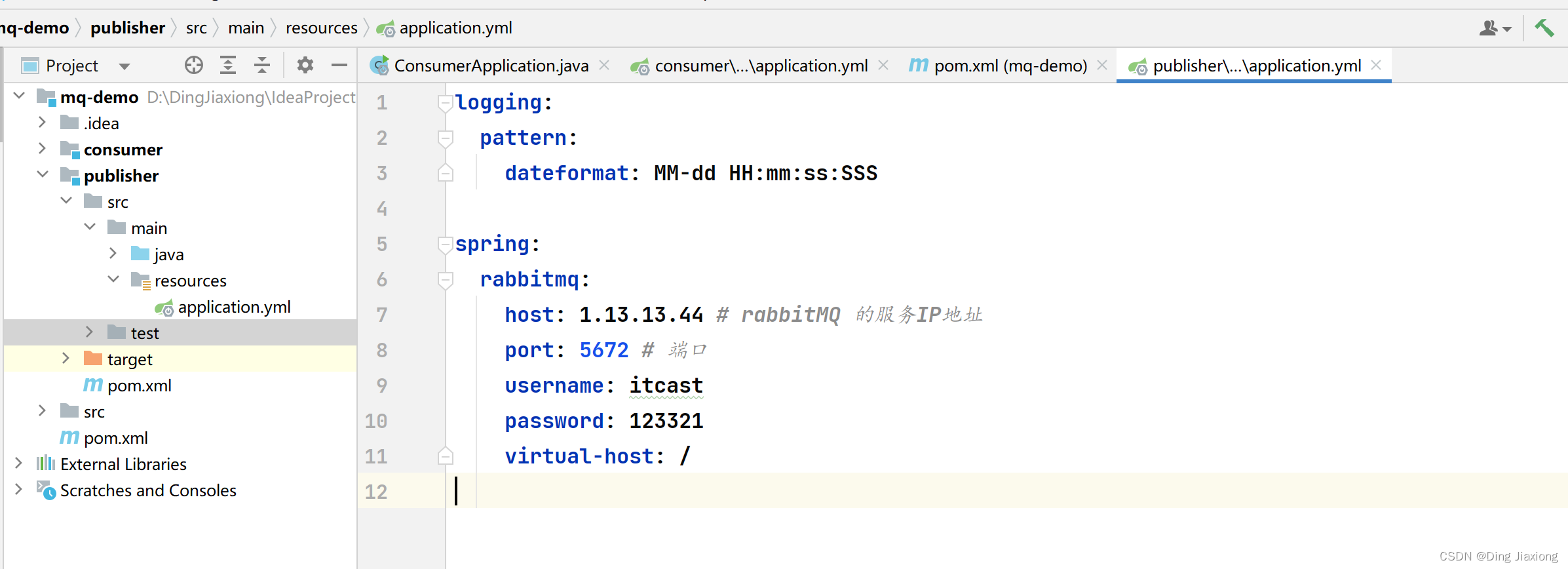Click the green Build hammer icon

click(x=1544, y=28)
